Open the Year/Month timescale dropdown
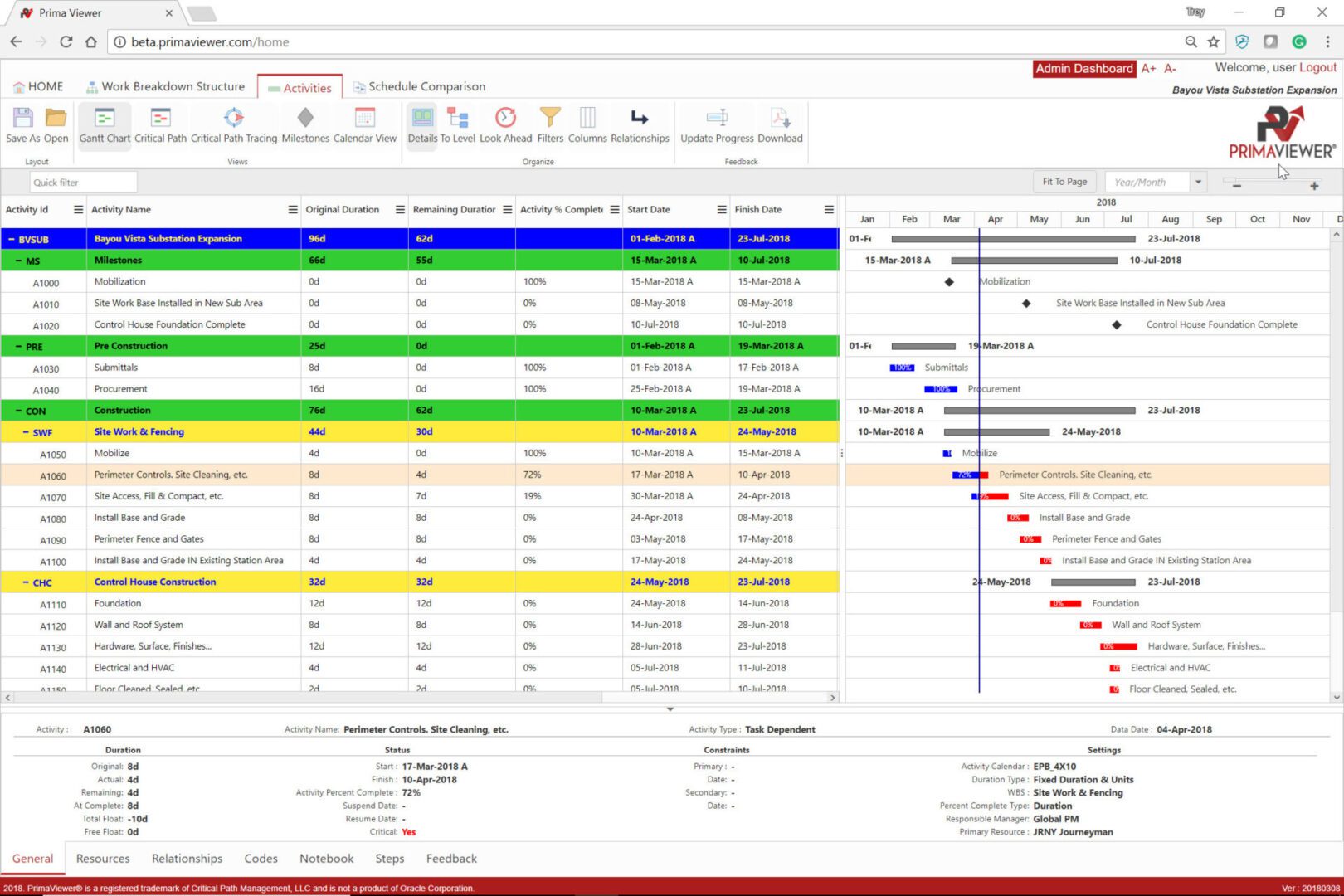1344x896 pixels. 1198,182
